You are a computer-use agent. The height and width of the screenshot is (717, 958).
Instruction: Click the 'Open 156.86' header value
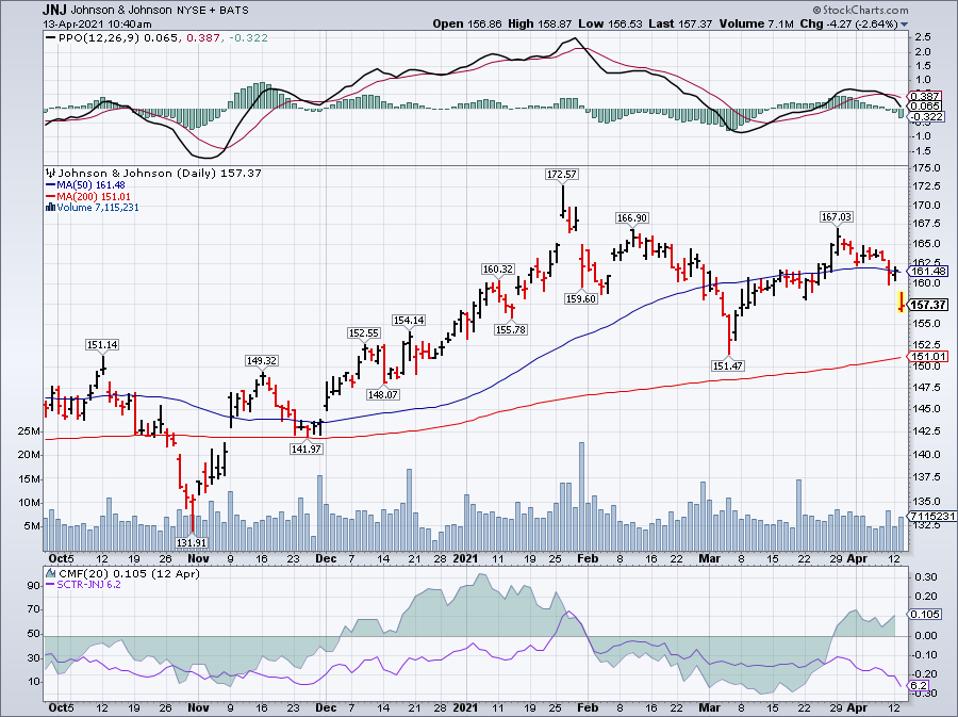click(x=467, y=24)
